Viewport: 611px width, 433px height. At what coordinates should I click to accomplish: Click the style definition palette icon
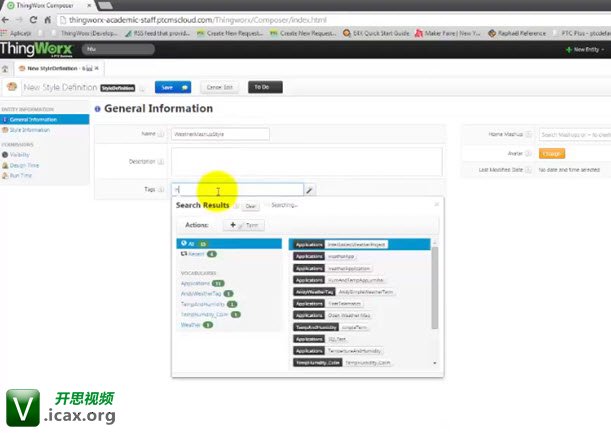click(x=12, y=87)
